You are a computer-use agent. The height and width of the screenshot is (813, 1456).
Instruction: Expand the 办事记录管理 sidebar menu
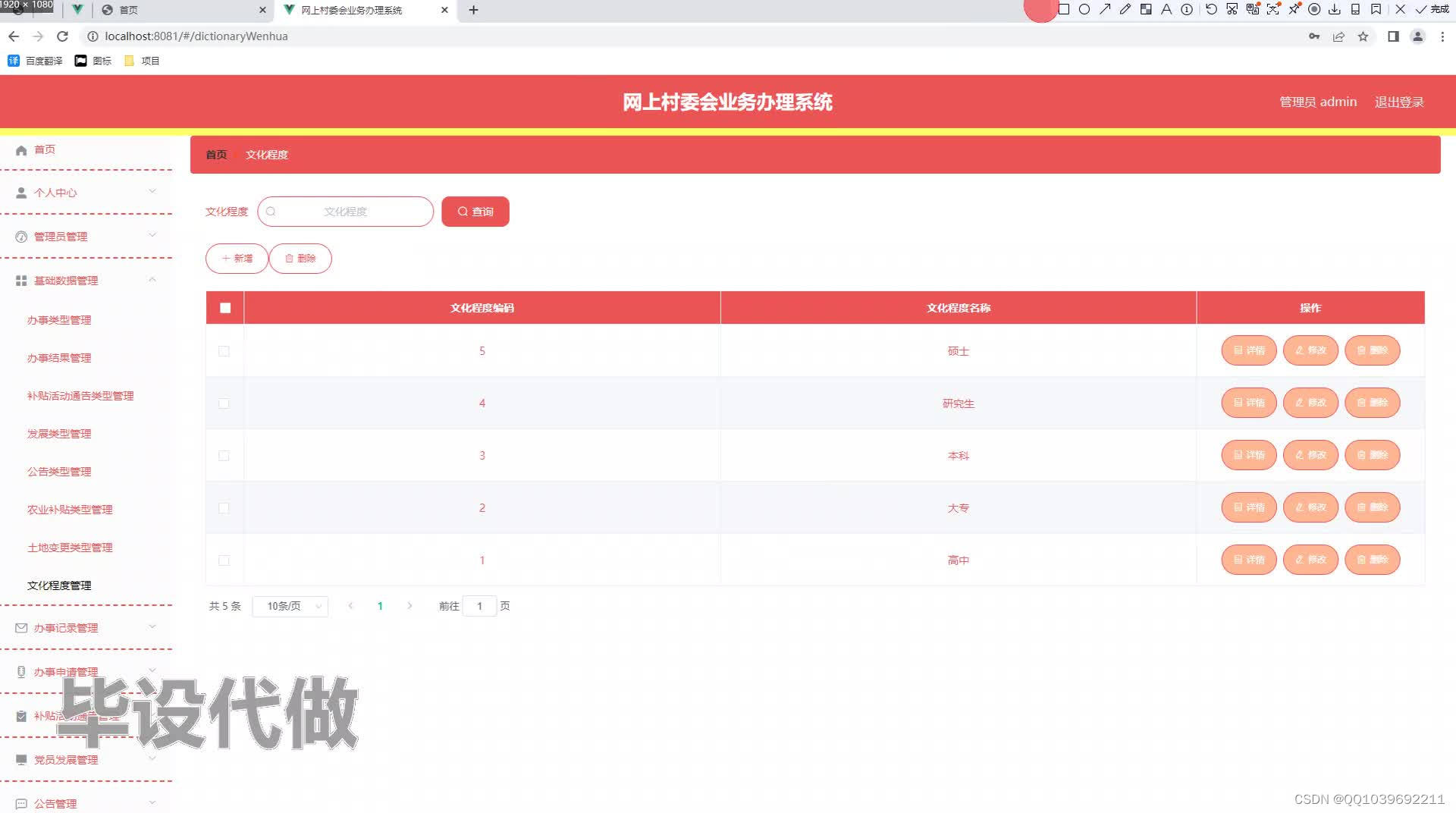pyautogui.click(x=86, y=628)
